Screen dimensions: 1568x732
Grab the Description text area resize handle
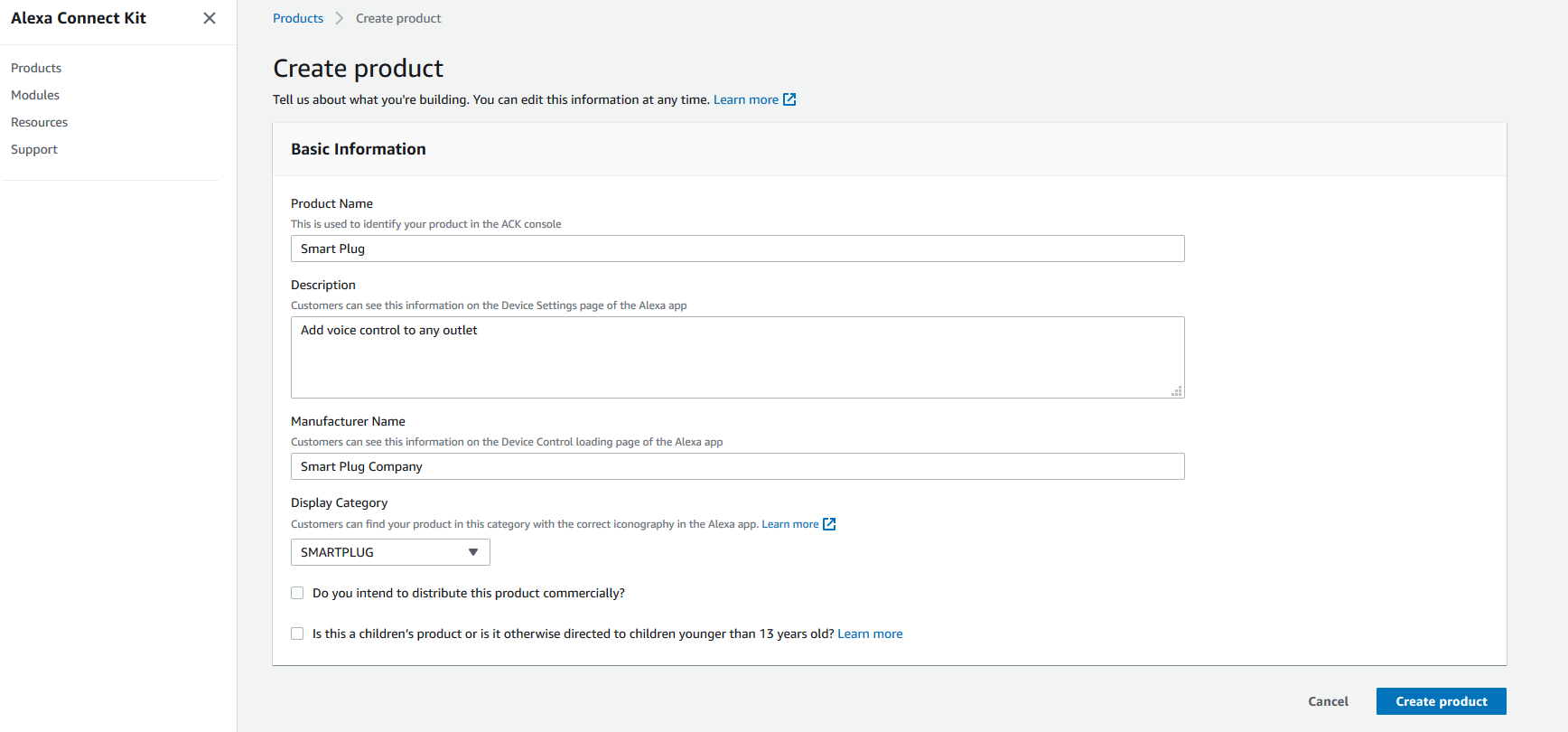(x=1177, y=391)
